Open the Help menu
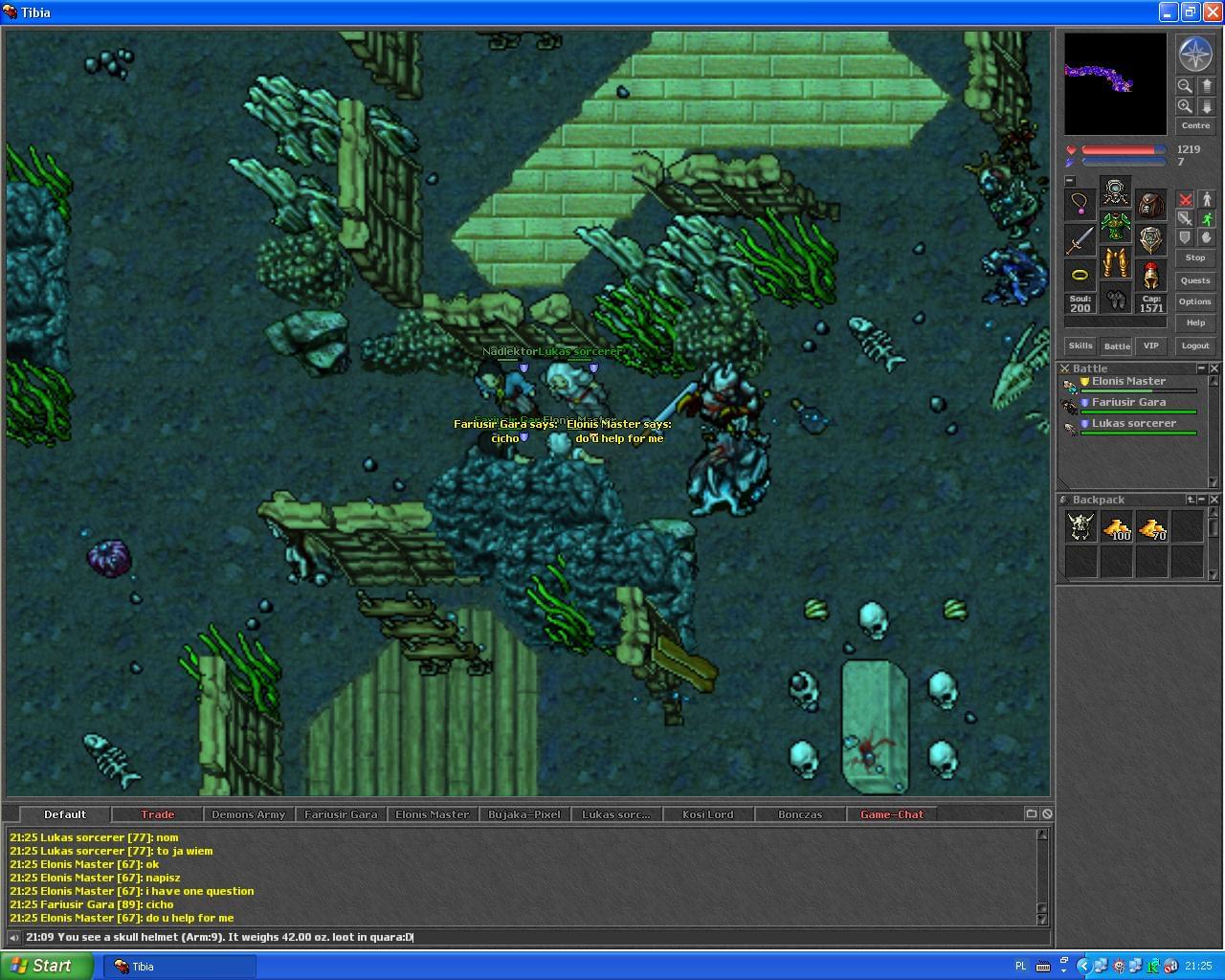1225x980 pixels. pyautogui.click(x=1195, y=323)
